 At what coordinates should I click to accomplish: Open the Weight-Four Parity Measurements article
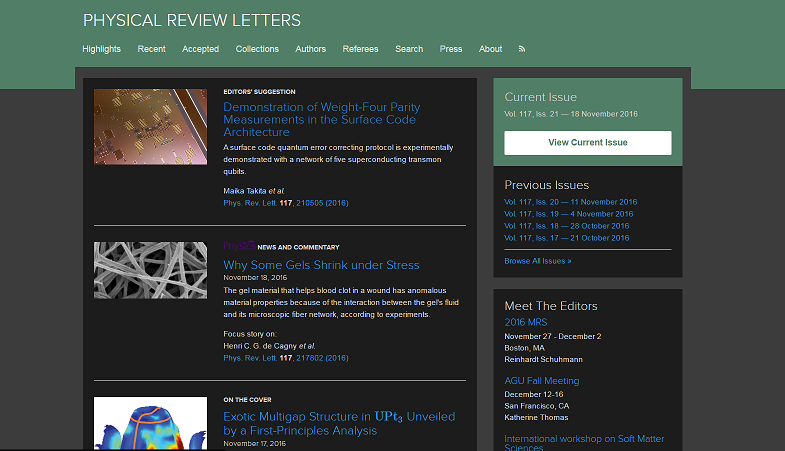(321, 120)
